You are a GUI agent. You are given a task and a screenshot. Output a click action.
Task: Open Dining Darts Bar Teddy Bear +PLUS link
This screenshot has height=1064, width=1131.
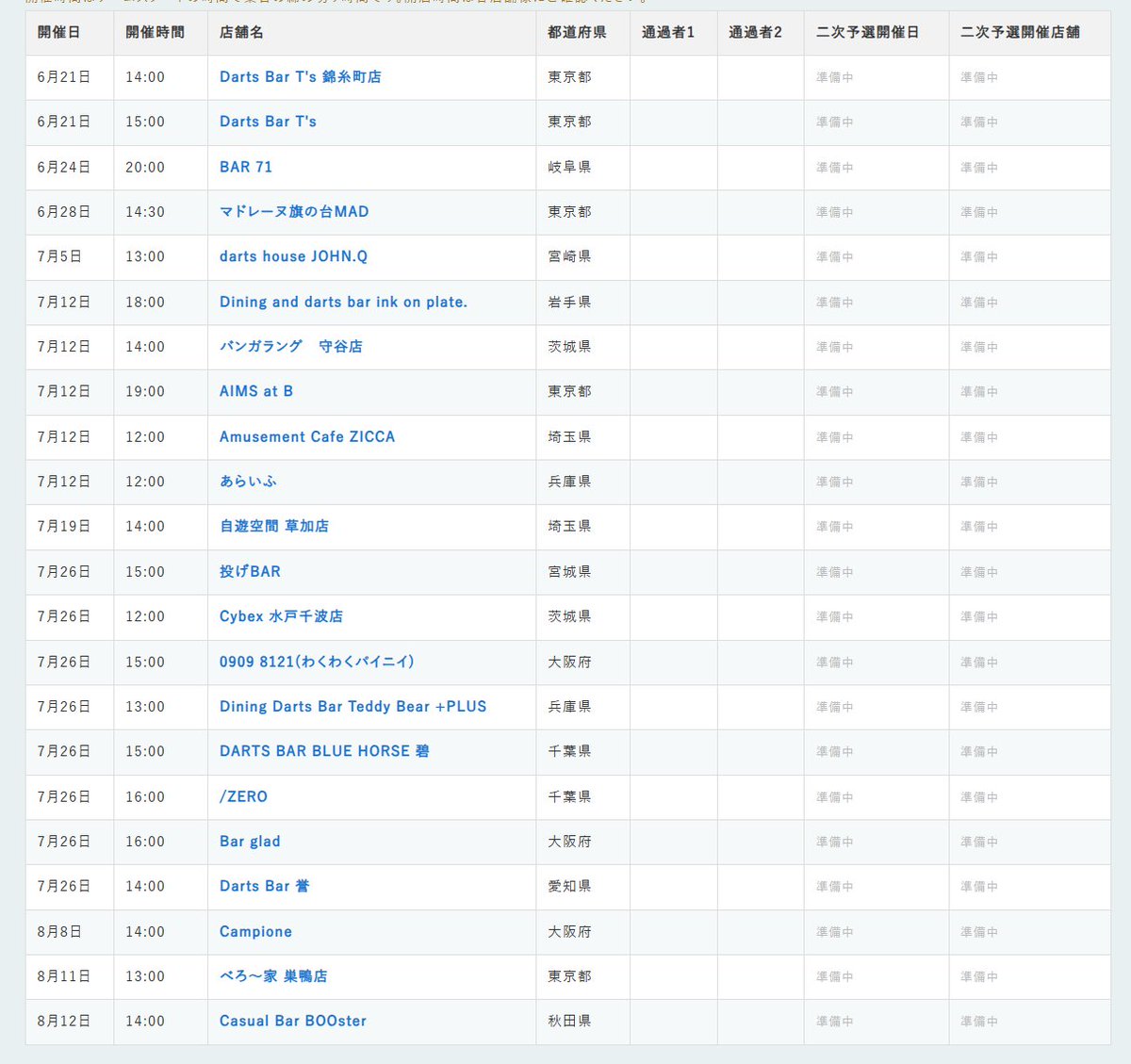tap(352, 706)
